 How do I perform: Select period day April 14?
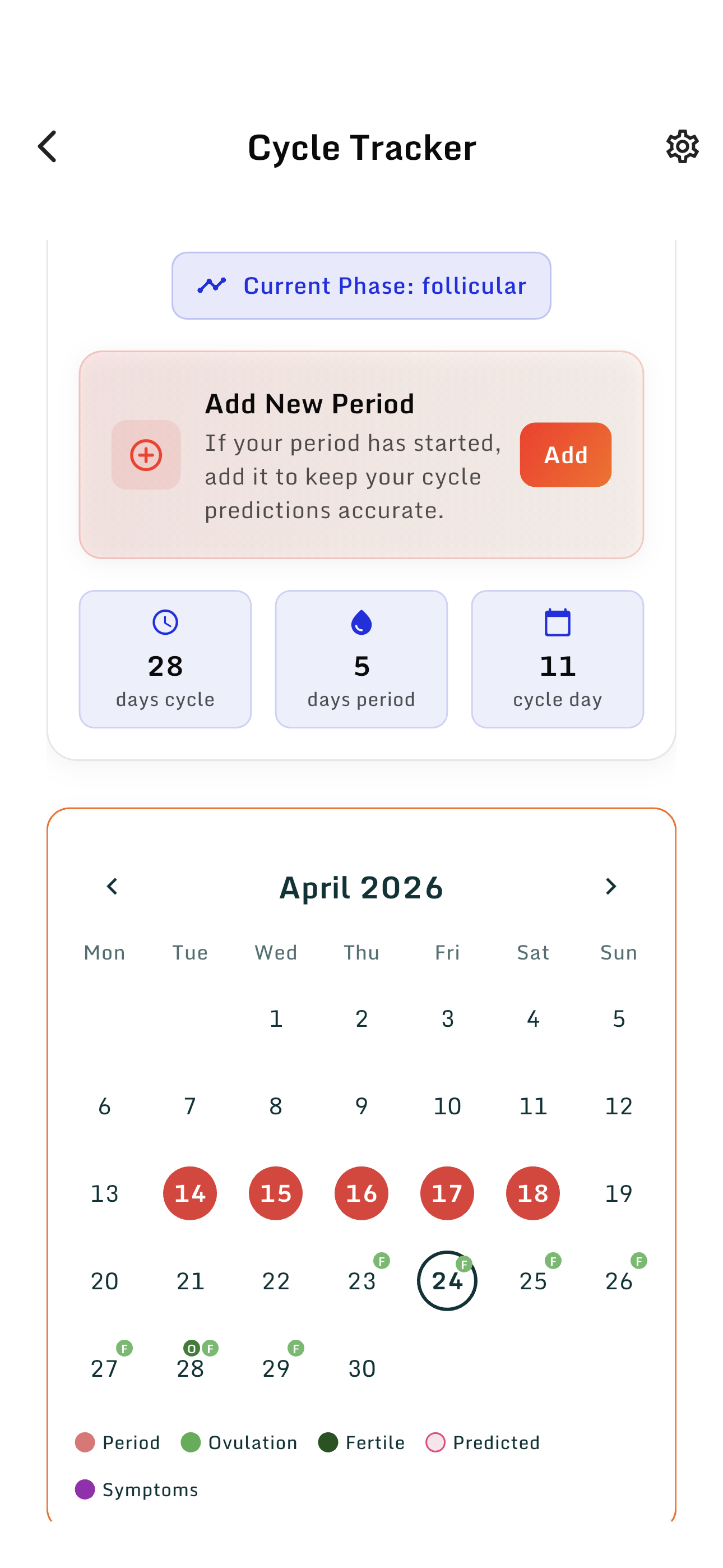(190, 1193)
